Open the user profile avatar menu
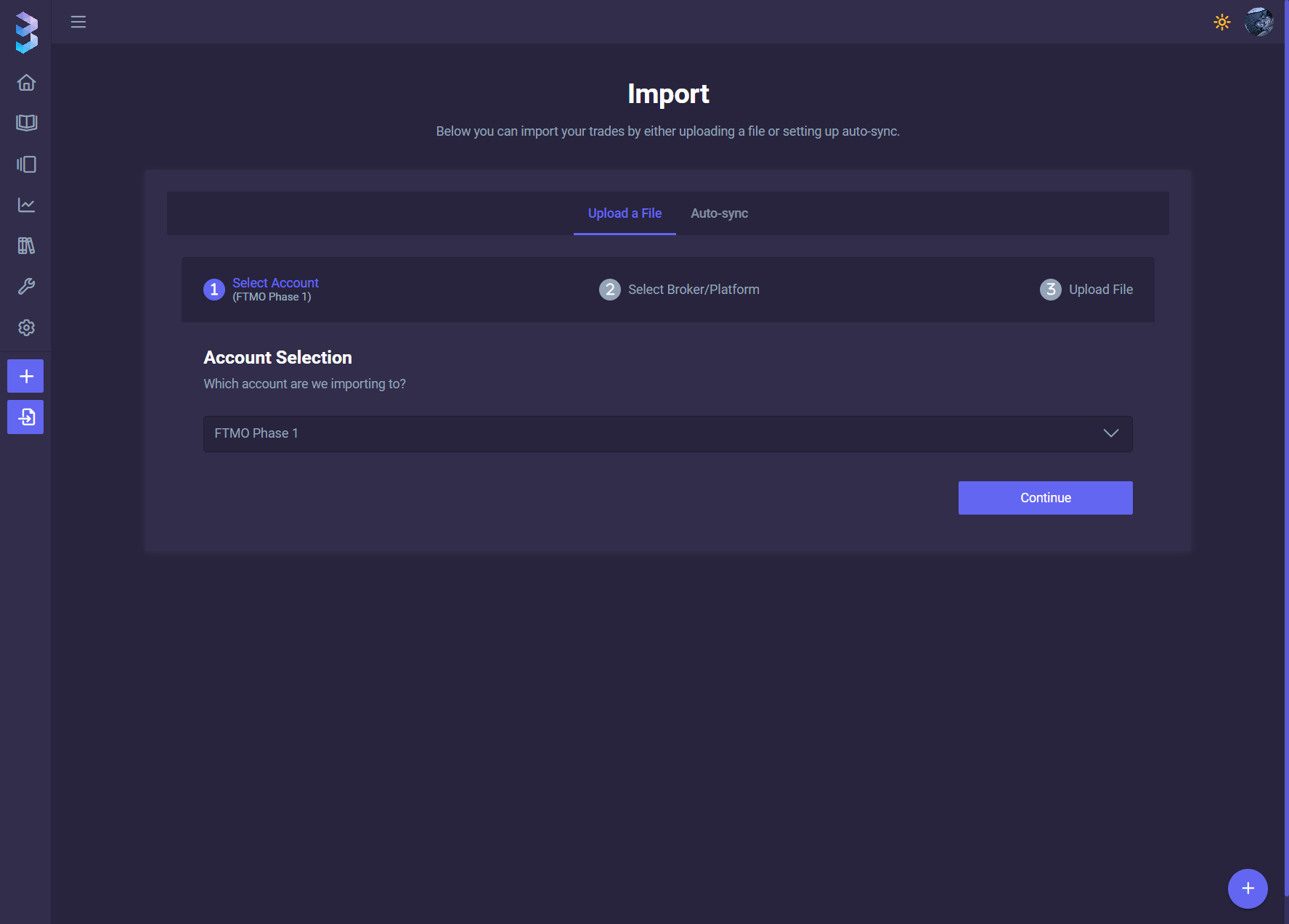 pyautogui.click(x=1258, y=22)
